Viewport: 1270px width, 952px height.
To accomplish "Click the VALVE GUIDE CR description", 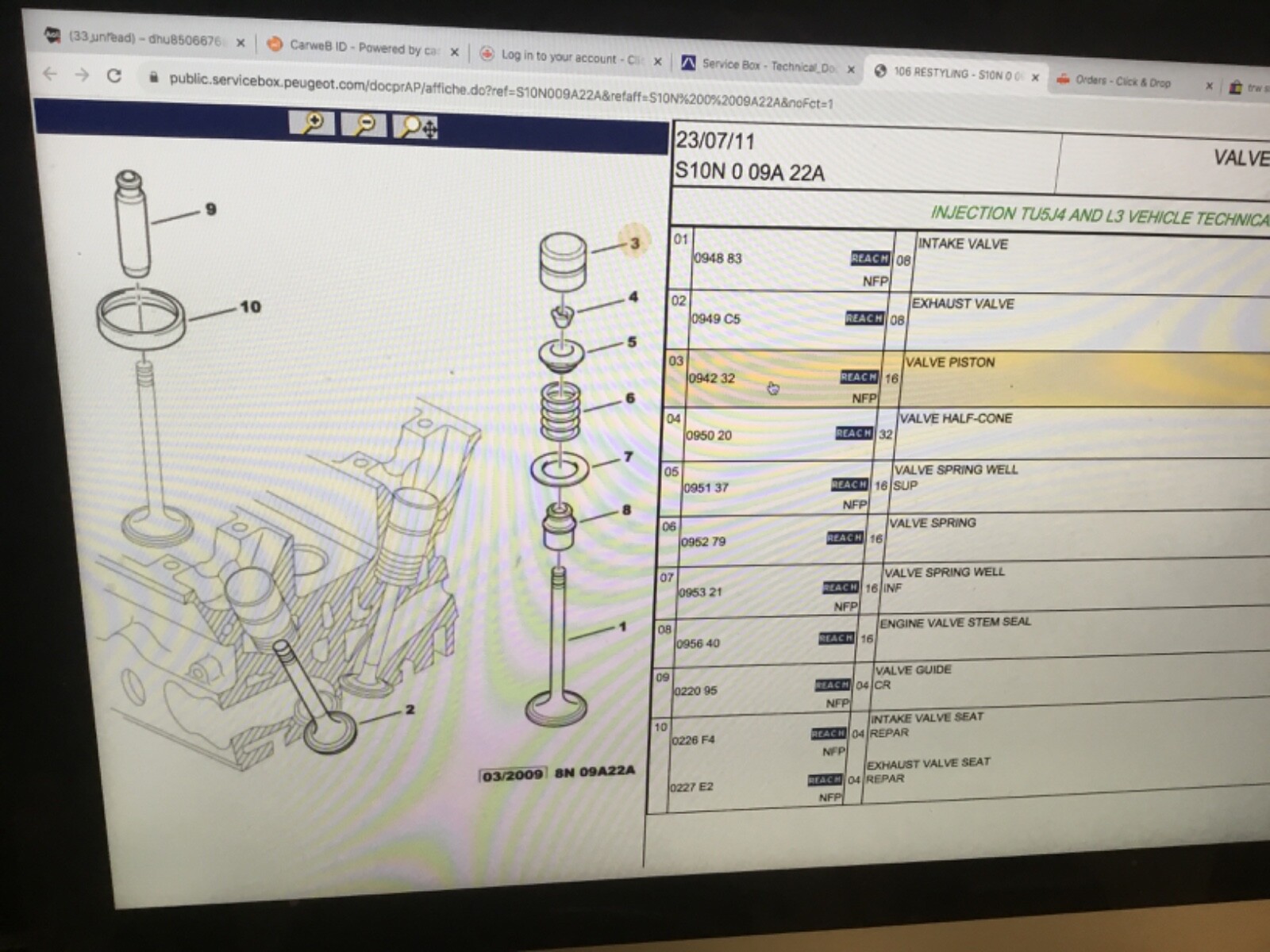I will pos(913,677).
